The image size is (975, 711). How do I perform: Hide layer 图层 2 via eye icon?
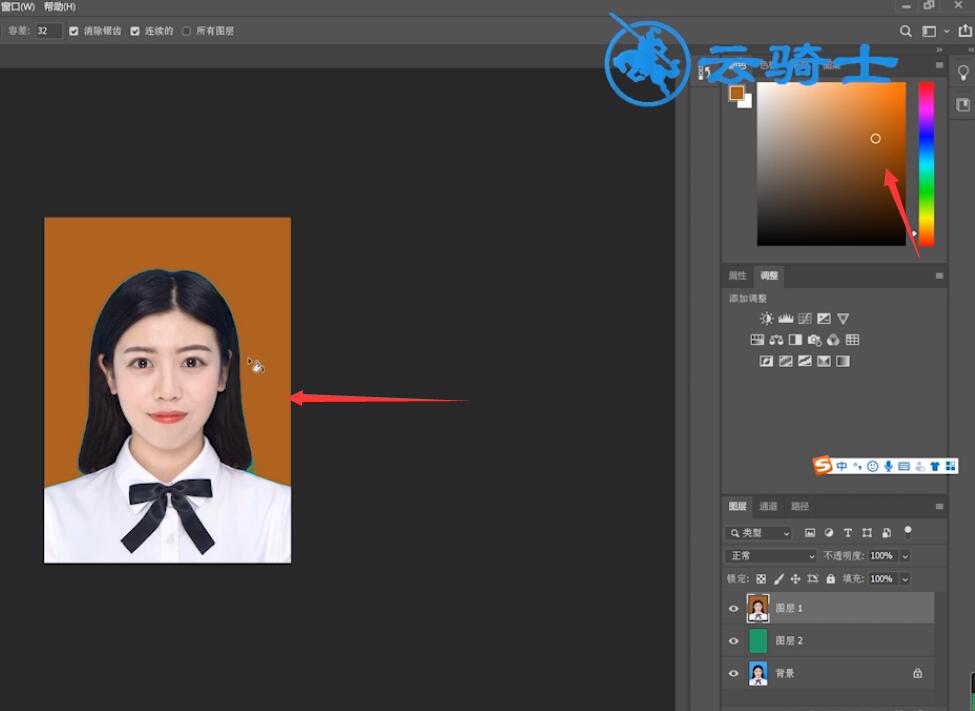pyautogui.click(x=734, y=641)
